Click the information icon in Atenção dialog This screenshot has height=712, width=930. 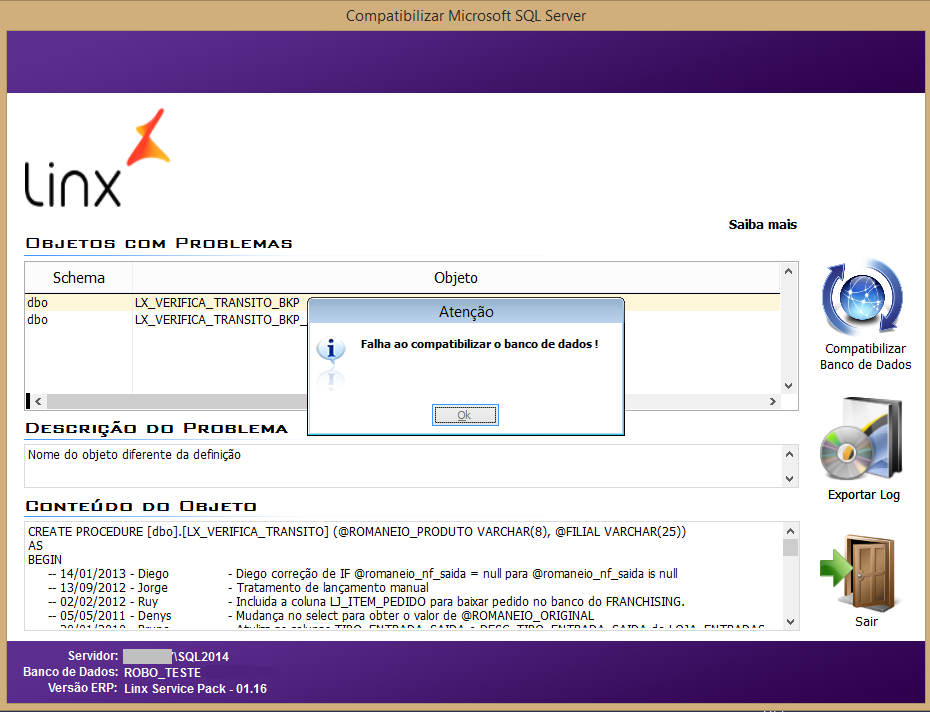(x=331, y=349)
